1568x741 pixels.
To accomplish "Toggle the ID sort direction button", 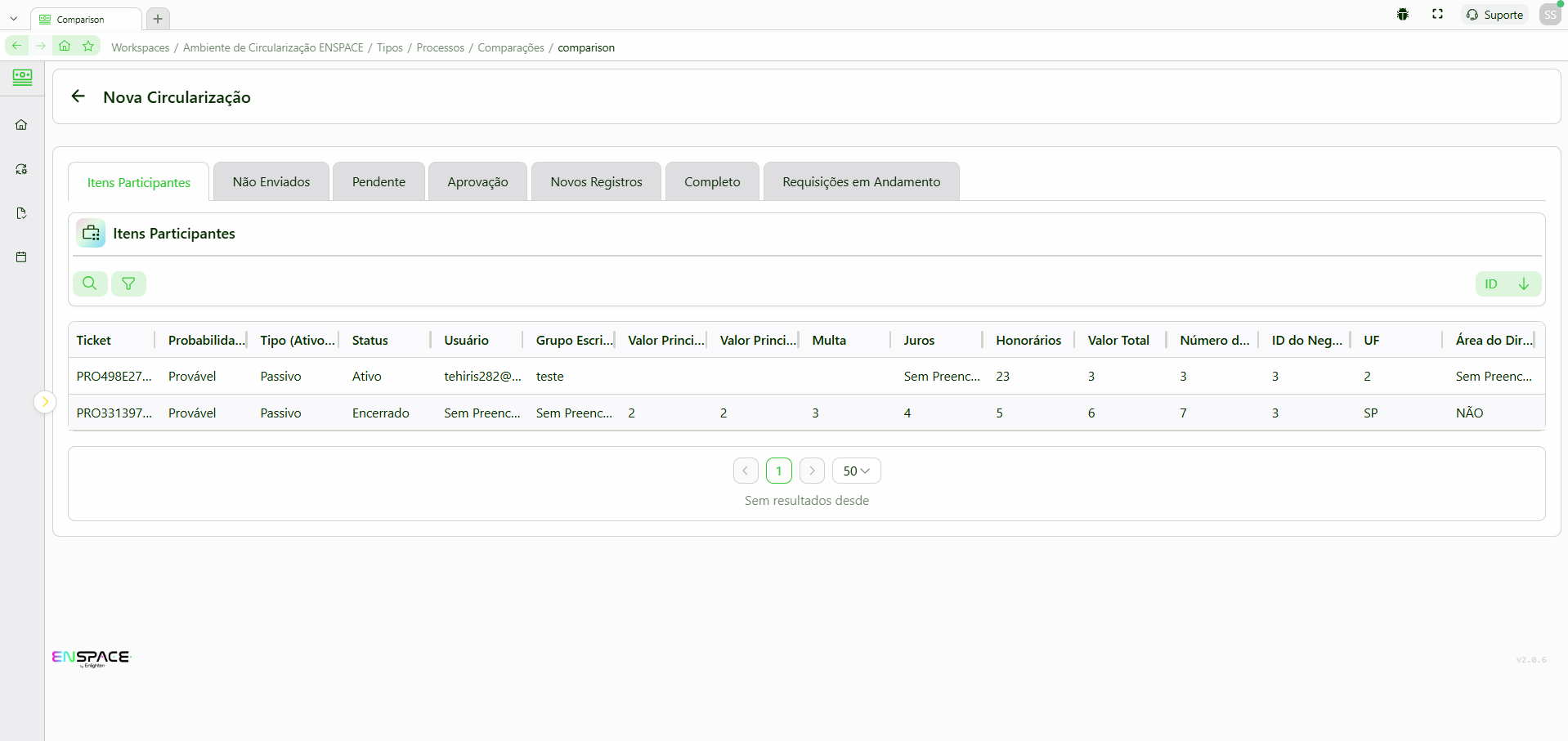I will tap(1523, 284).
